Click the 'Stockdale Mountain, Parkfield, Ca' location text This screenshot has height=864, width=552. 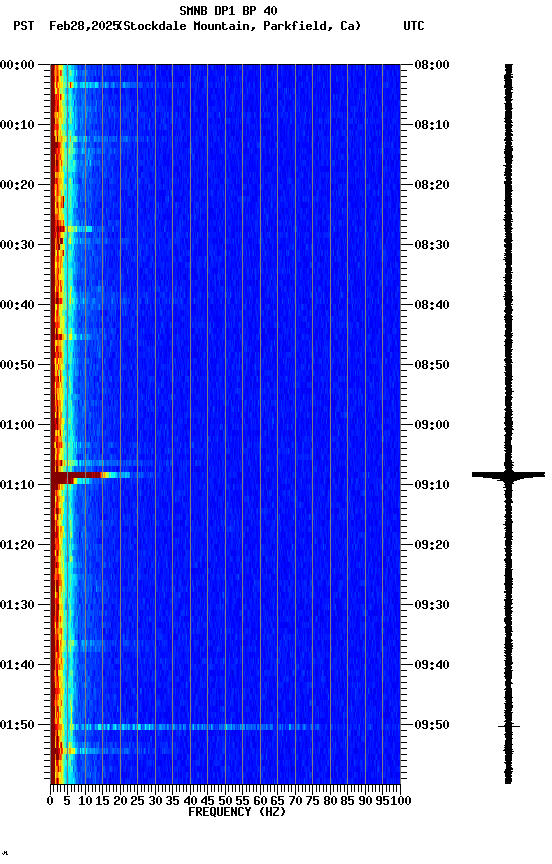[240, 26]
